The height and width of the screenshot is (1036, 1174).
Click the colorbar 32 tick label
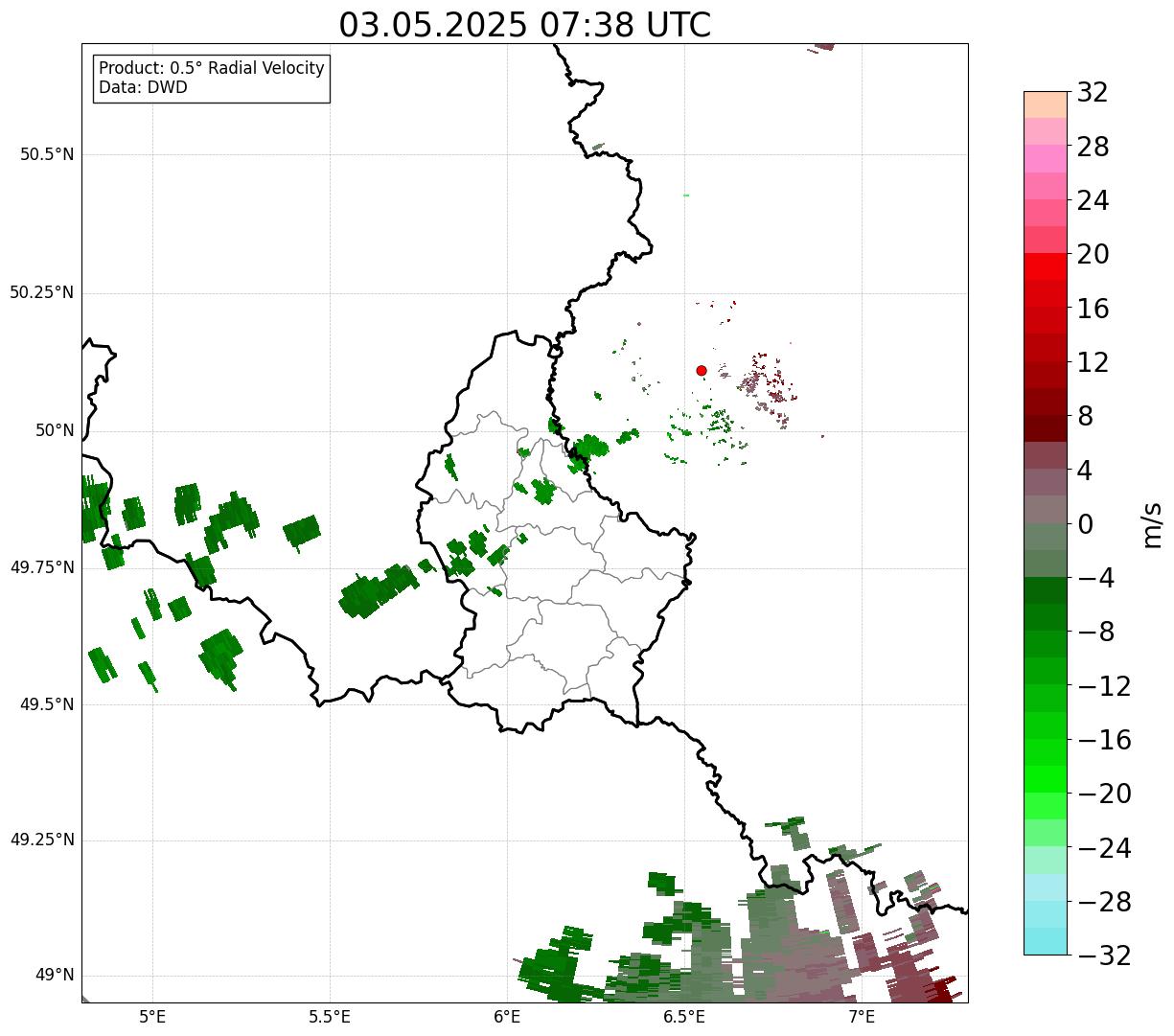(x=1093, y=93)
